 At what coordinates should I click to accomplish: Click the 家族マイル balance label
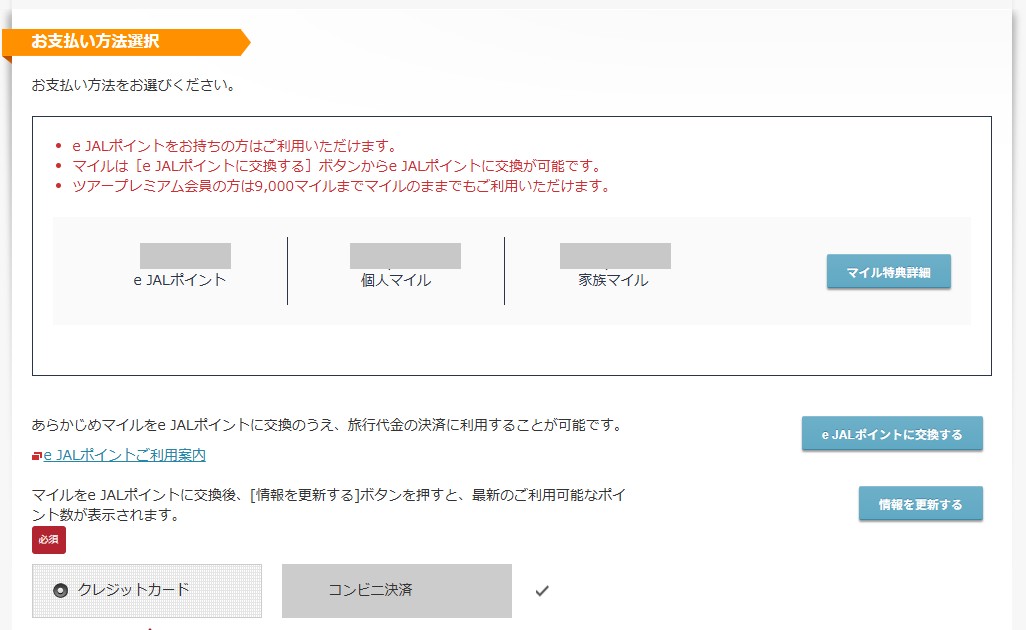(x=613, y=280)
